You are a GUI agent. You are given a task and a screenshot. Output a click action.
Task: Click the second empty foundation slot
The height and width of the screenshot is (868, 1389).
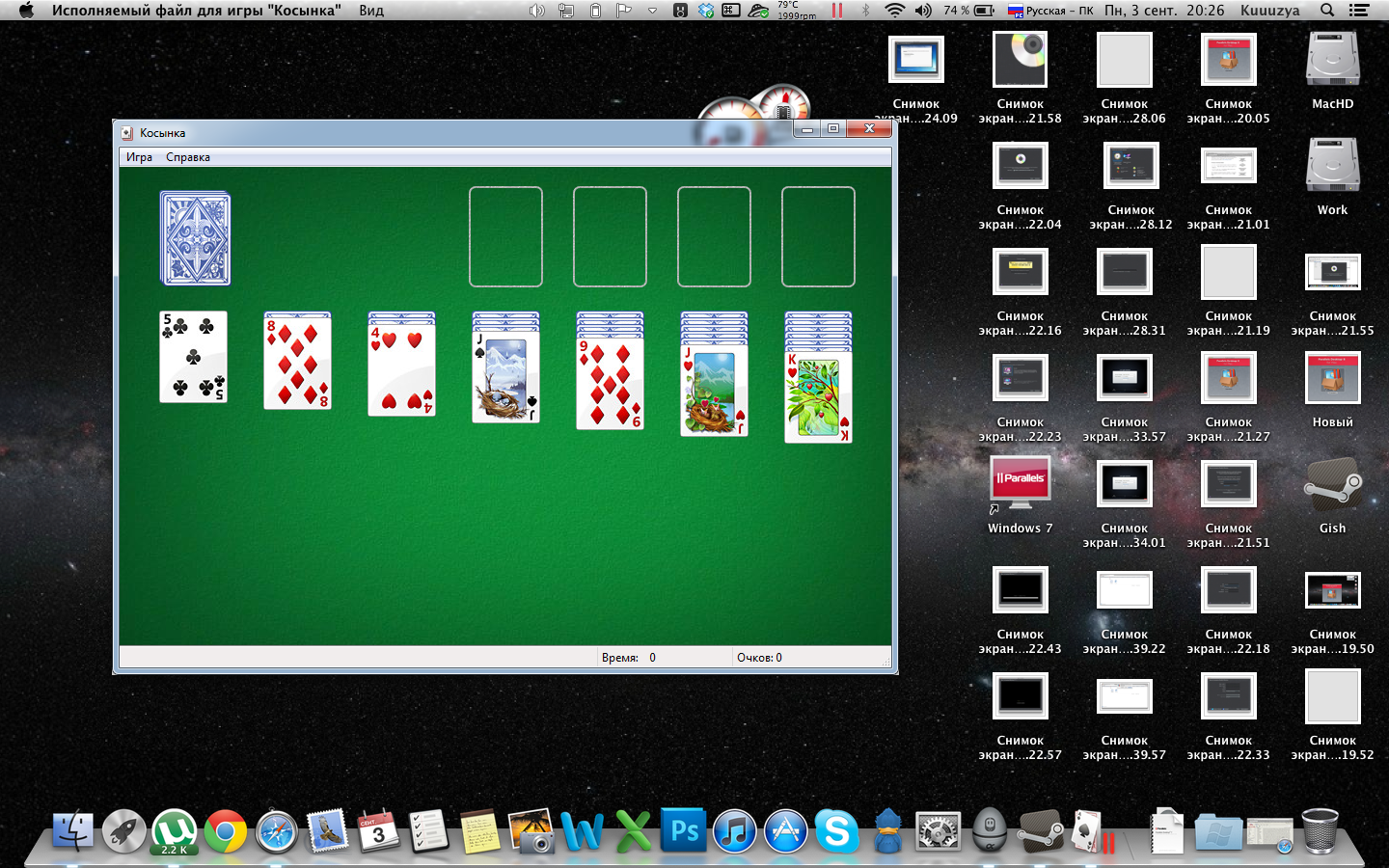tap(610, 237)
